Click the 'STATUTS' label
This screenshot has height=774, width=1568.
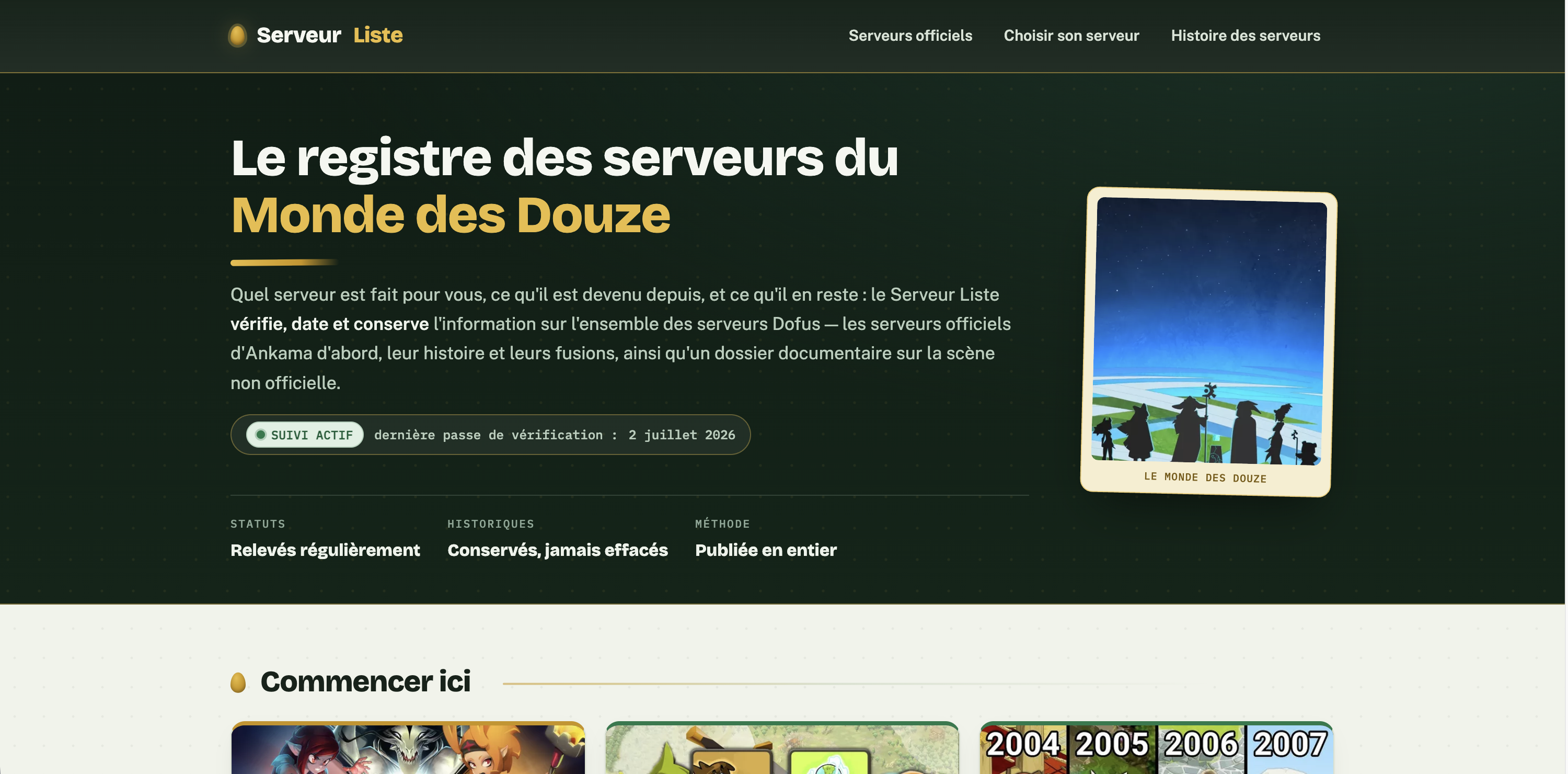point(258,523)
